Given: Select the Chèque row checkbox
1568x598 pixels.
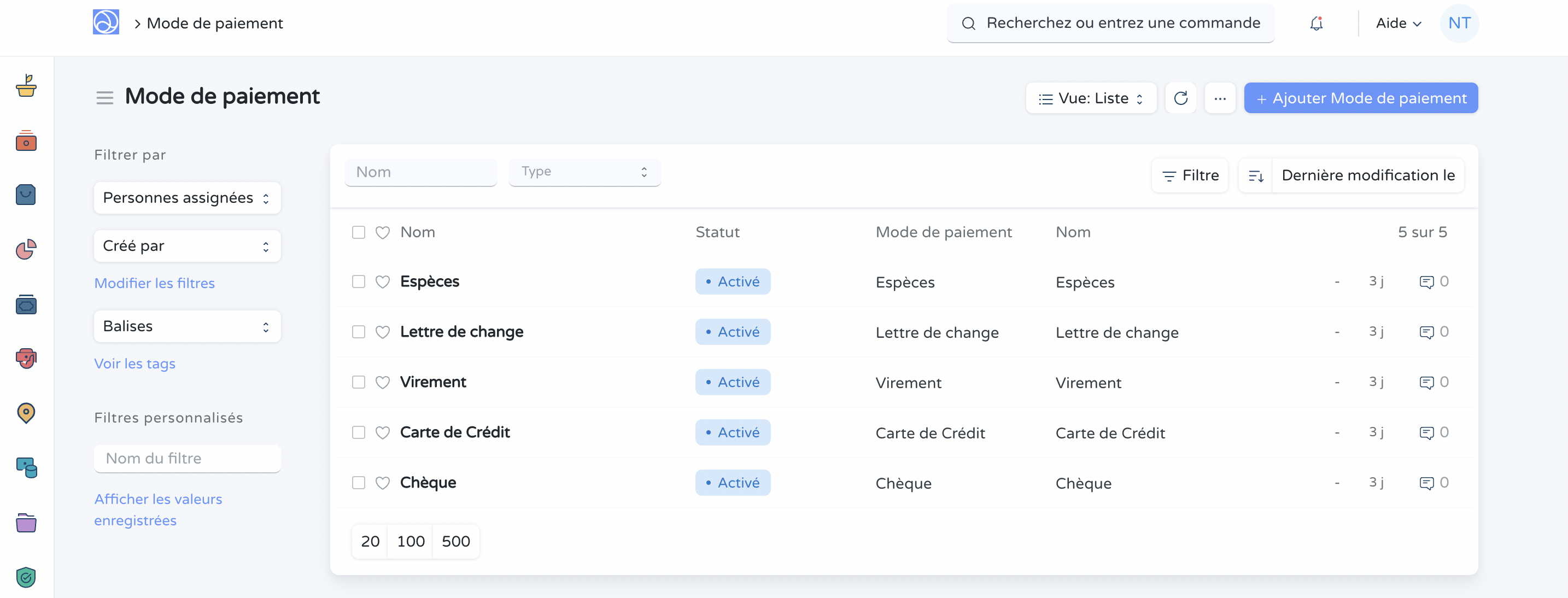Looking at the screenshot, I should pyautogui.click(x=359, y=483).
